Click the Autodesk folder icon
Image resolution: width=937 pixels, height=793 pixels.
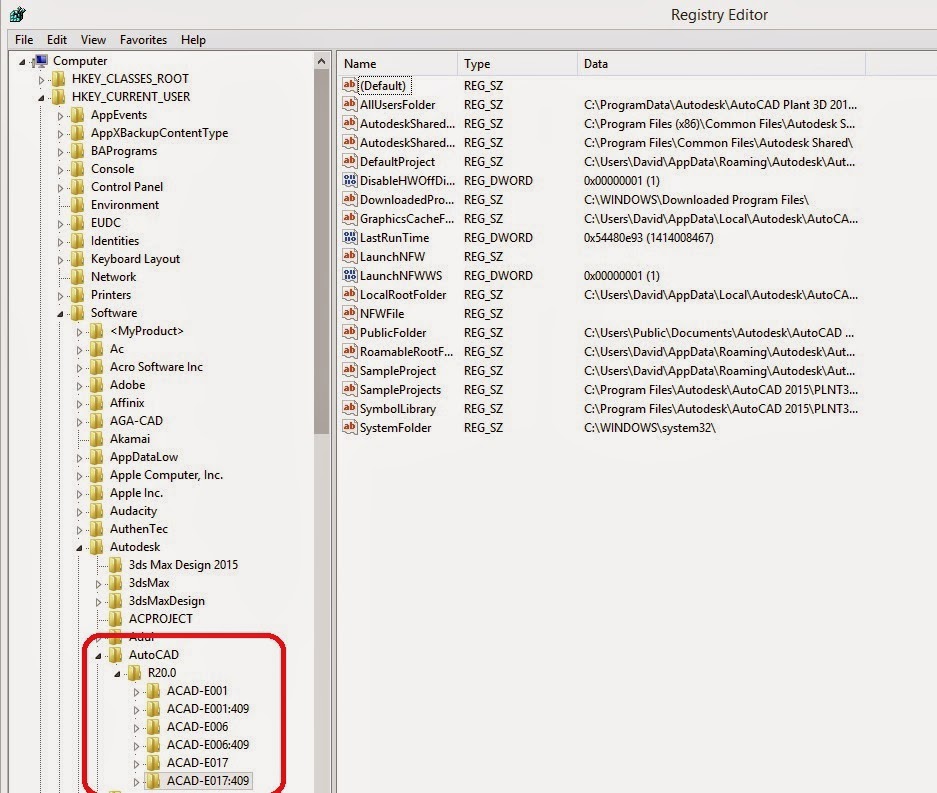96,546
